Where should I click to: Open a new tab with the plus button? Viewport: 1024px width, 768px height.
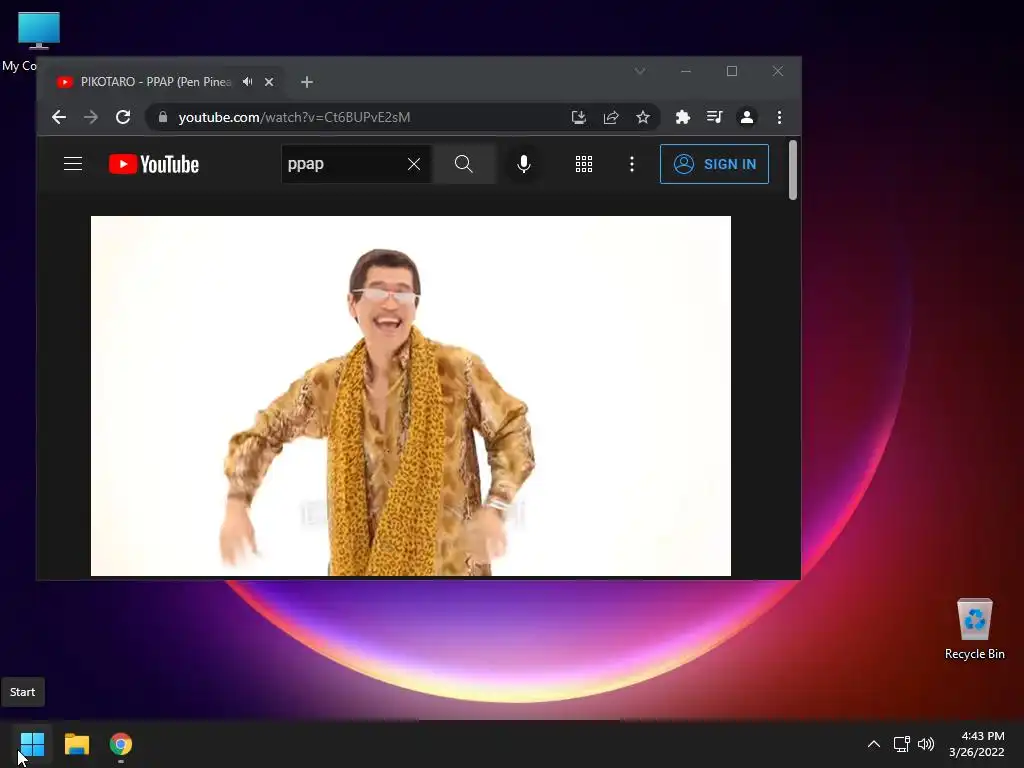tap(307, 82)
